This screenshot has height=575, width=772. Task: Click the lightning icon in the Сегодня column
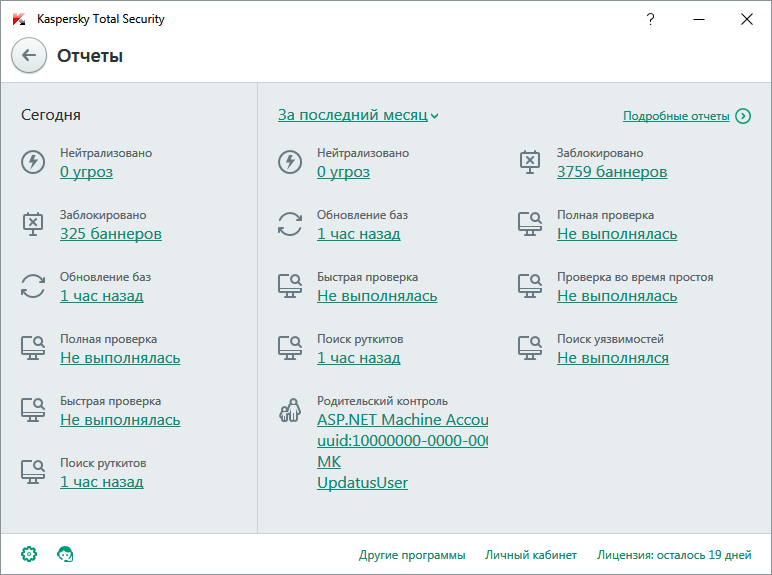pyautogui.click(x=33, y=162)
